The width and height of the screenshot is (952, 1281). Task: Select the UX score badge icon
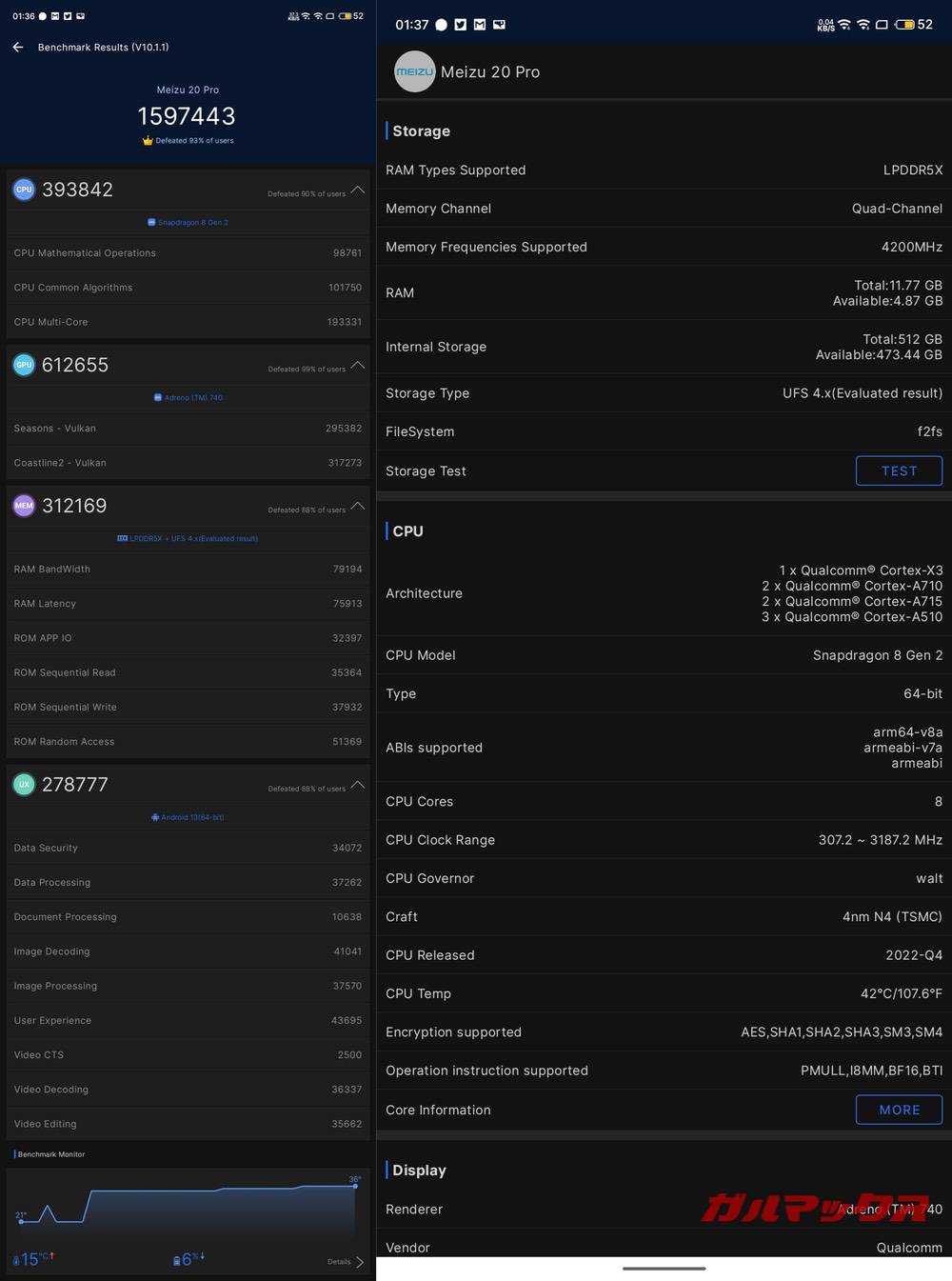[24, 784]
